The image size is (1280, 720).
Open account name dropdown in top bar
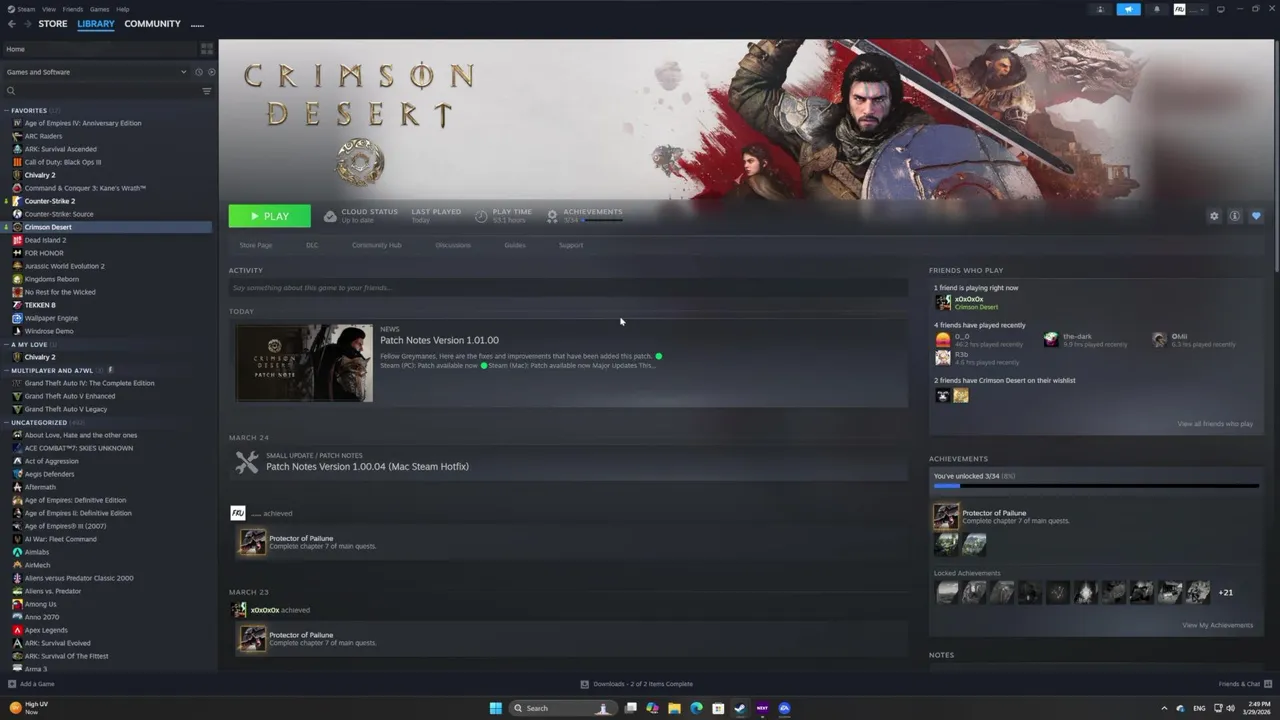coord(1190,9)
